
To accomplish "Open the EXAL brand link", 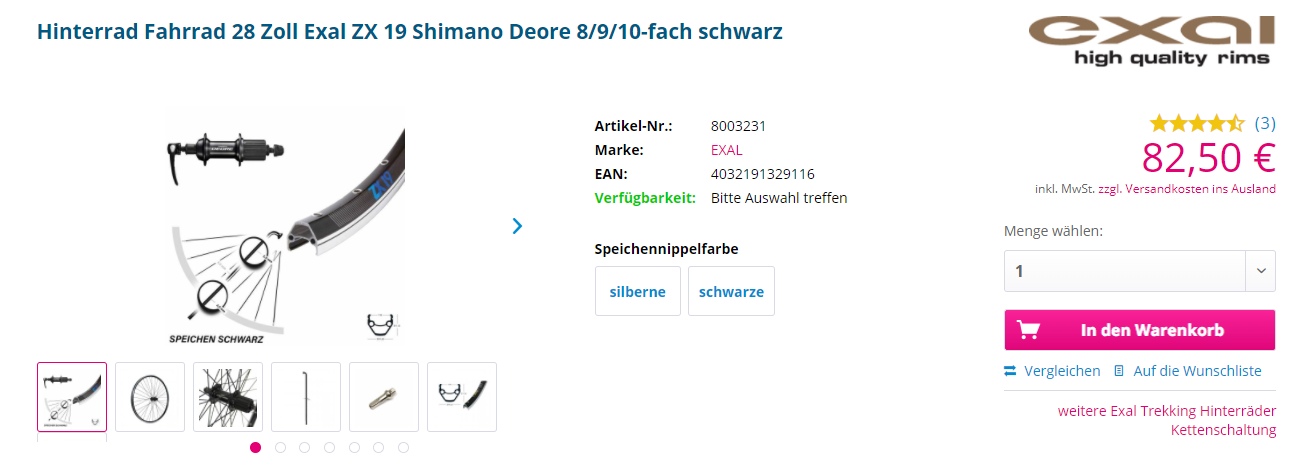I will (x=727, y=150).
